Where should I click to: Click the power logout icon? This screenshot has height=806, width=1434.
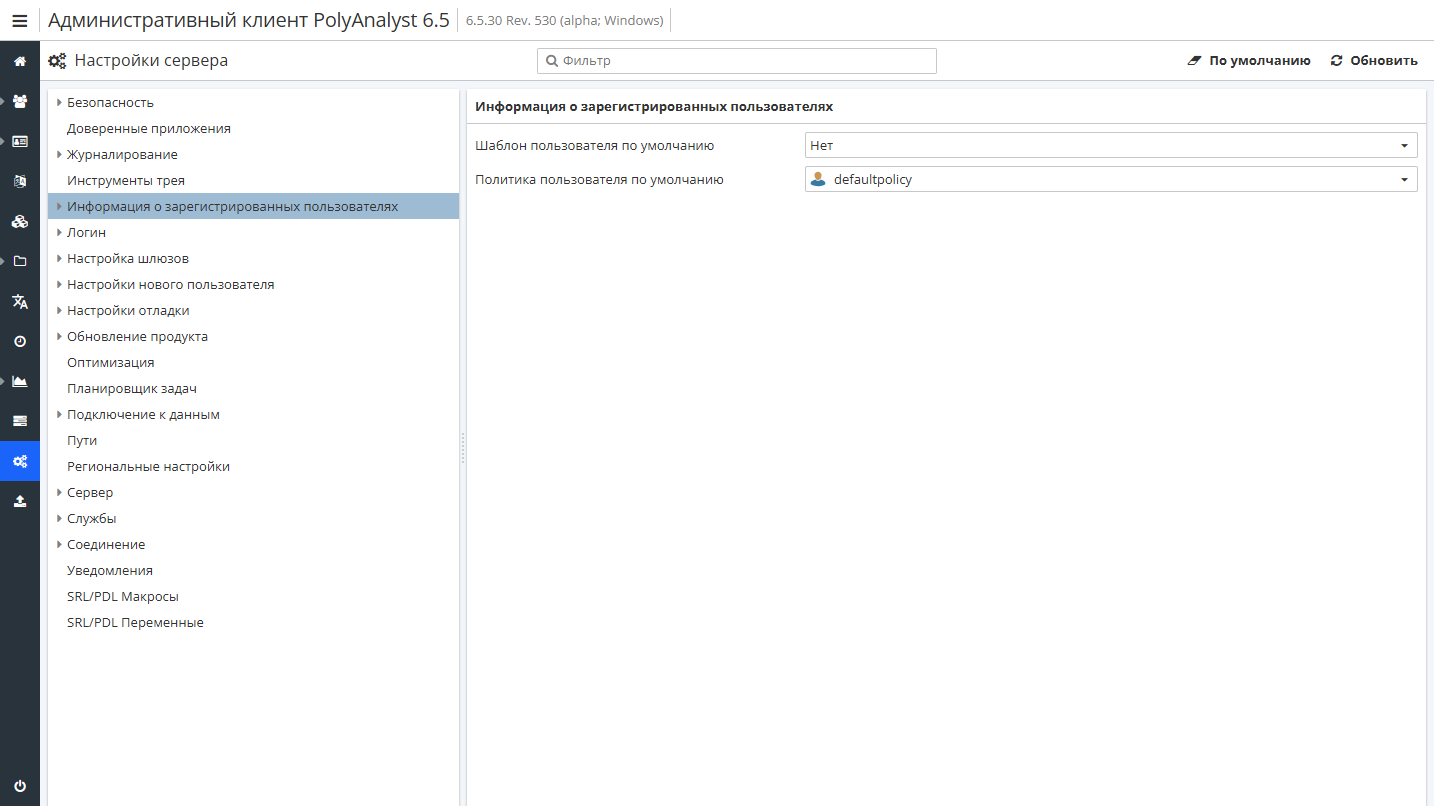pos(20,786)
